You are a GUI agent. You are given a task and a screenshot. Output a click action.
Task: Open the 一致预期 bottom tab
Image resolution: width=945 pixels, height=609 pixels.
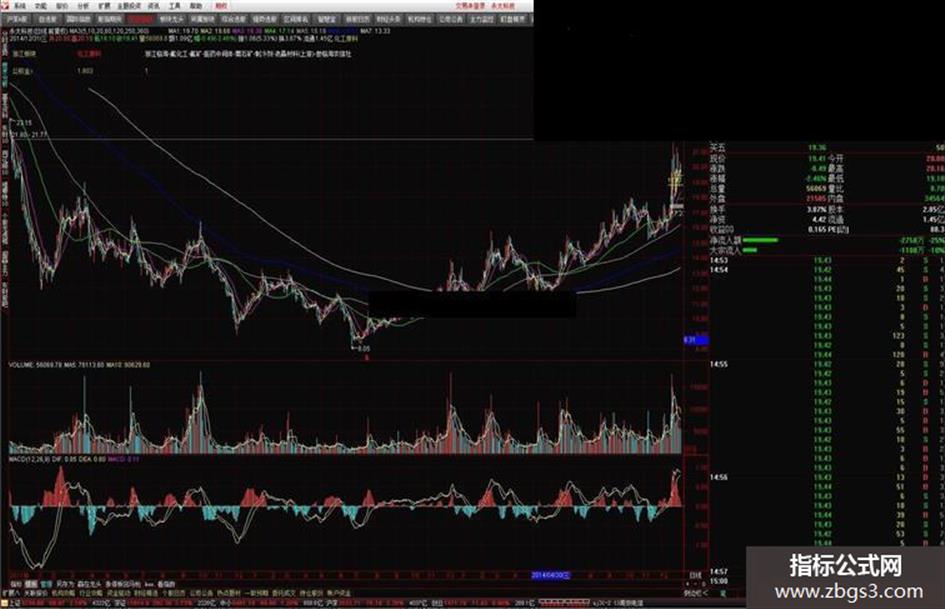(257, 593)
